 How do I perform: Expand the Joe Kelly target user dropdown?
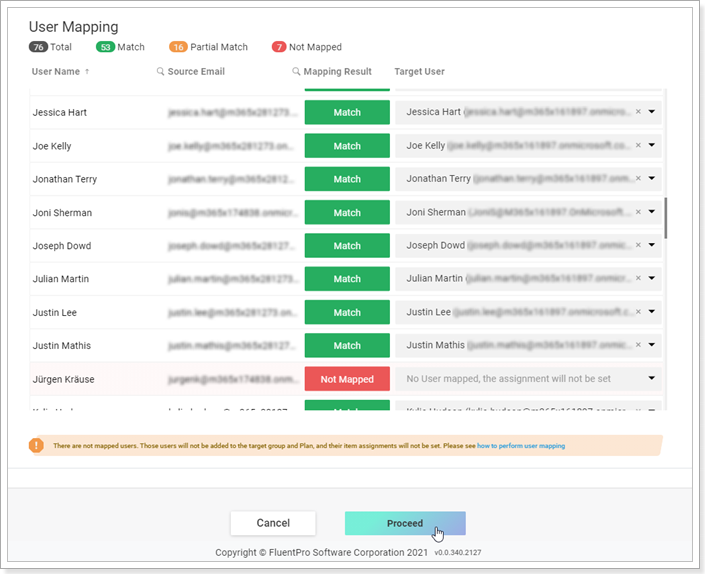tap(651, 145)
